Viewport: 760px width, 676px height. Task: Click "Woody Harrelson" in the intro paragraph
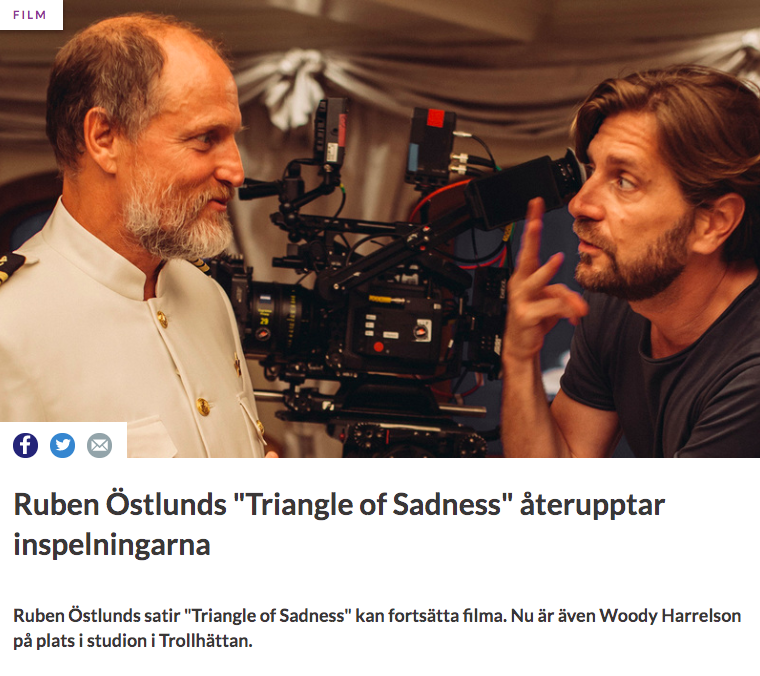[x=670, y=615]
